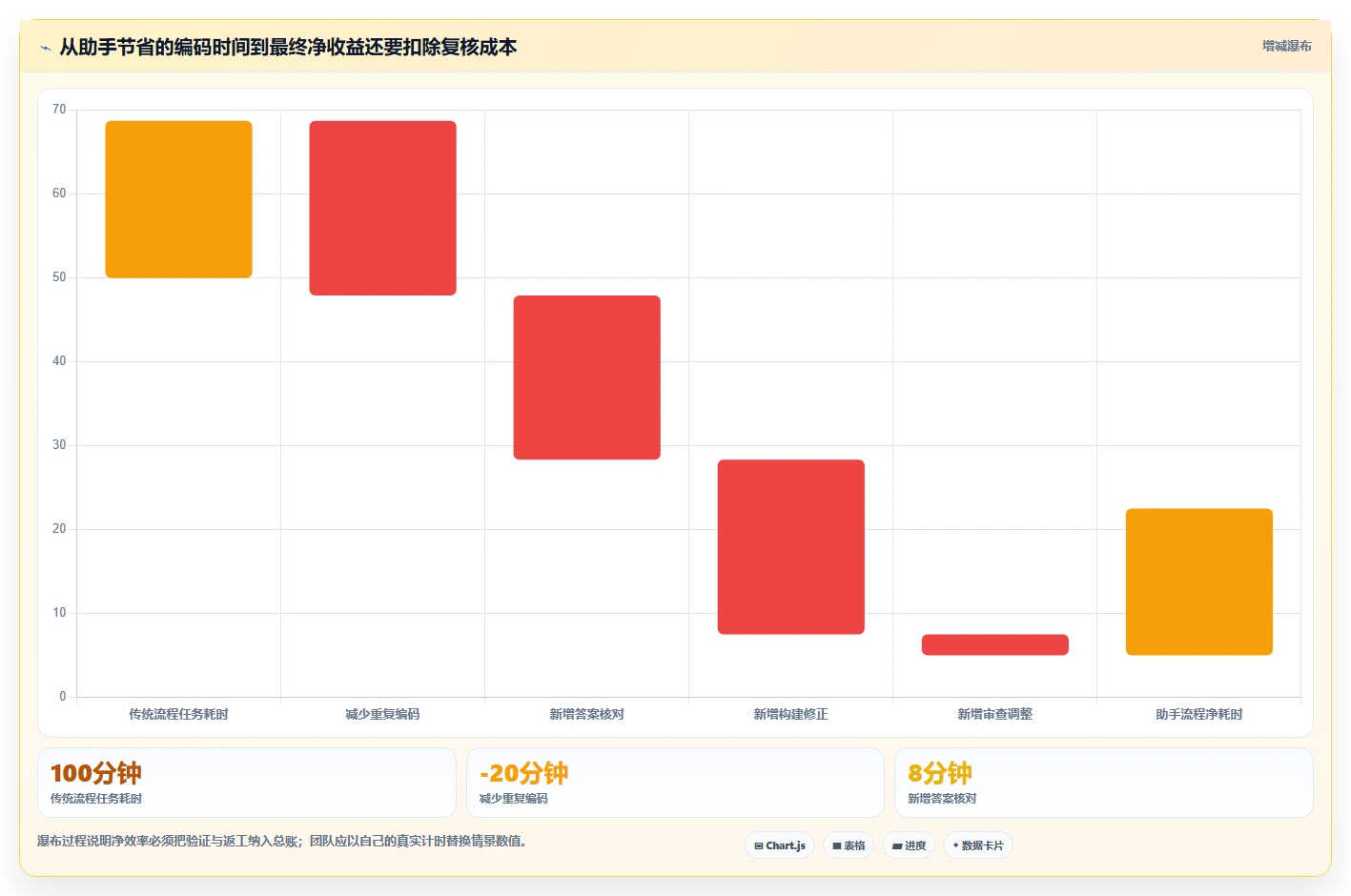Click the 传统流程任务耗时 caption under 100分钟
The image size is (1351, 896).
pyautogui.click(x=96, y=799)
